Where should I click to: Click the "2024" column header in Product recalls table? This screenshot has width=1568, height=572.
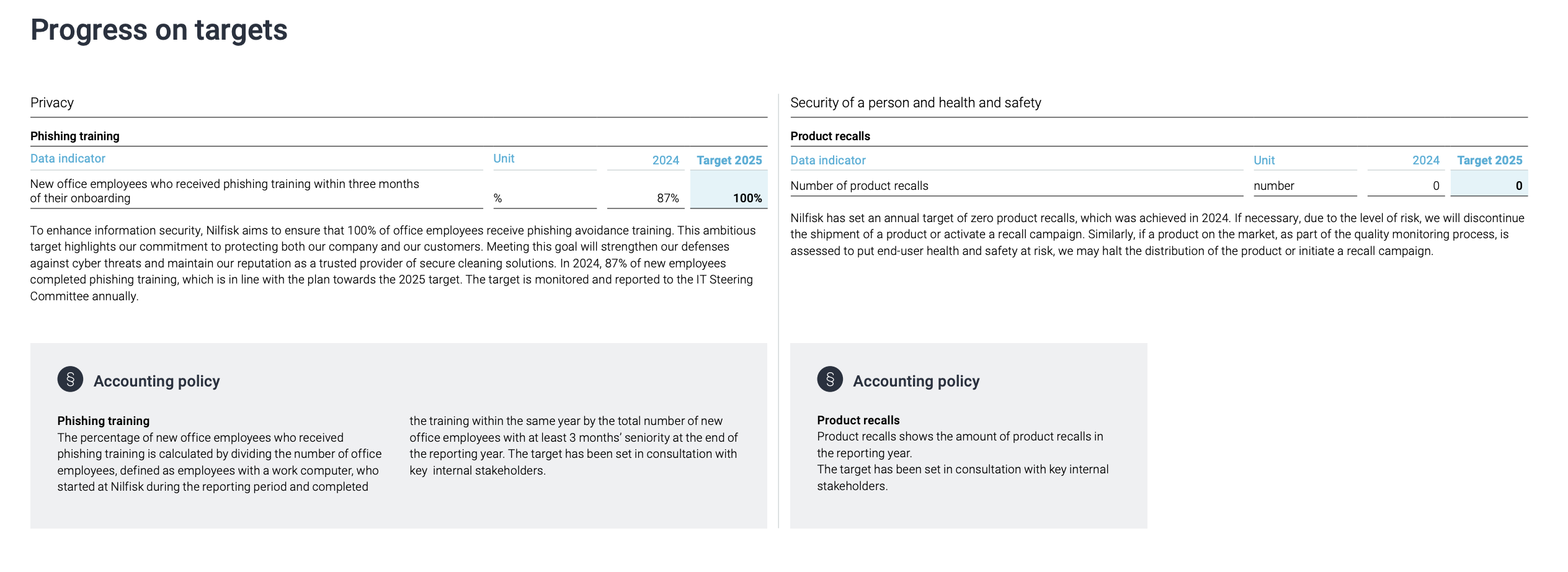(x=1425, y=161)
